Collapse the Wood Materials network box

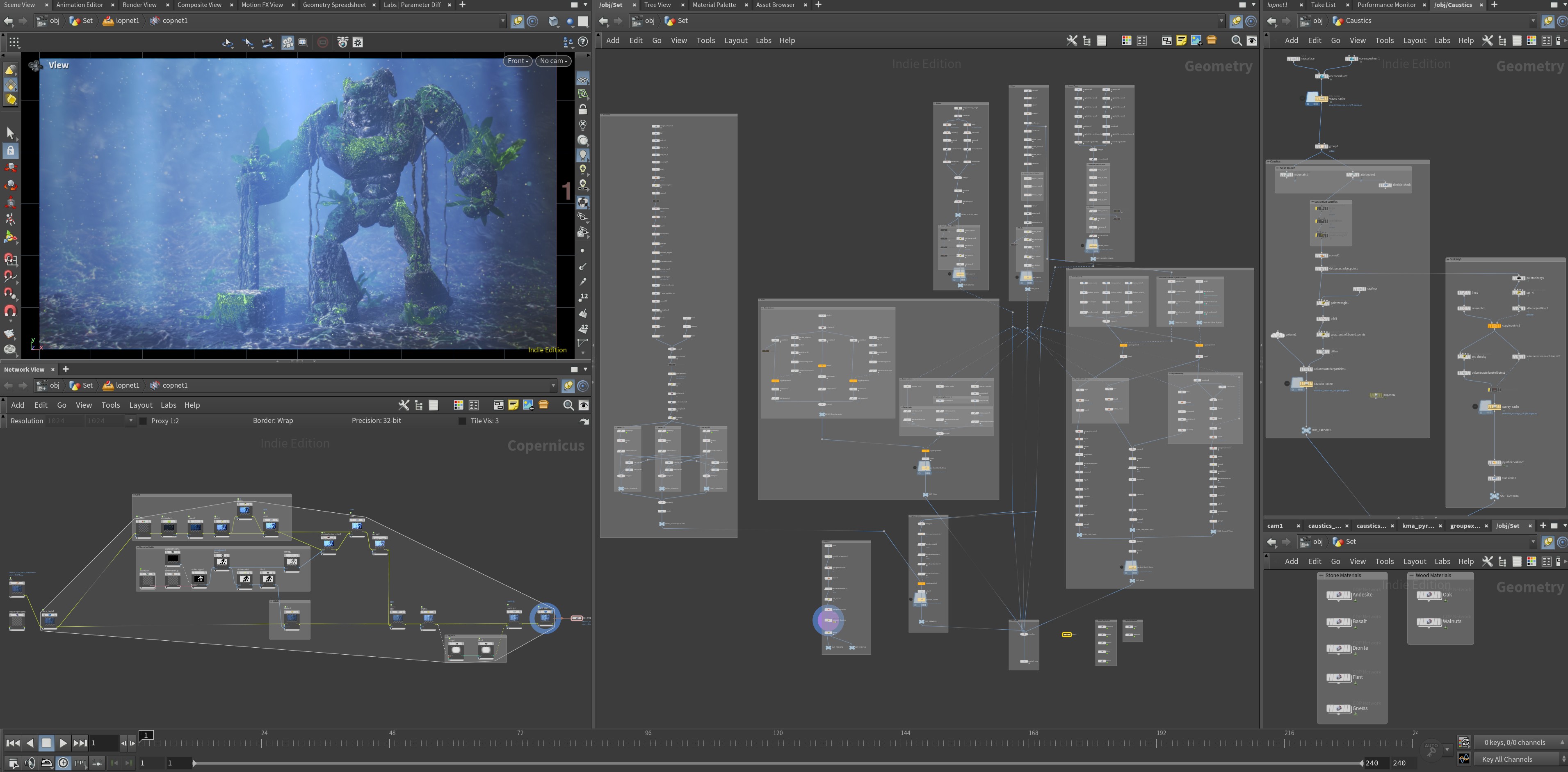(x=1412, y=576)
